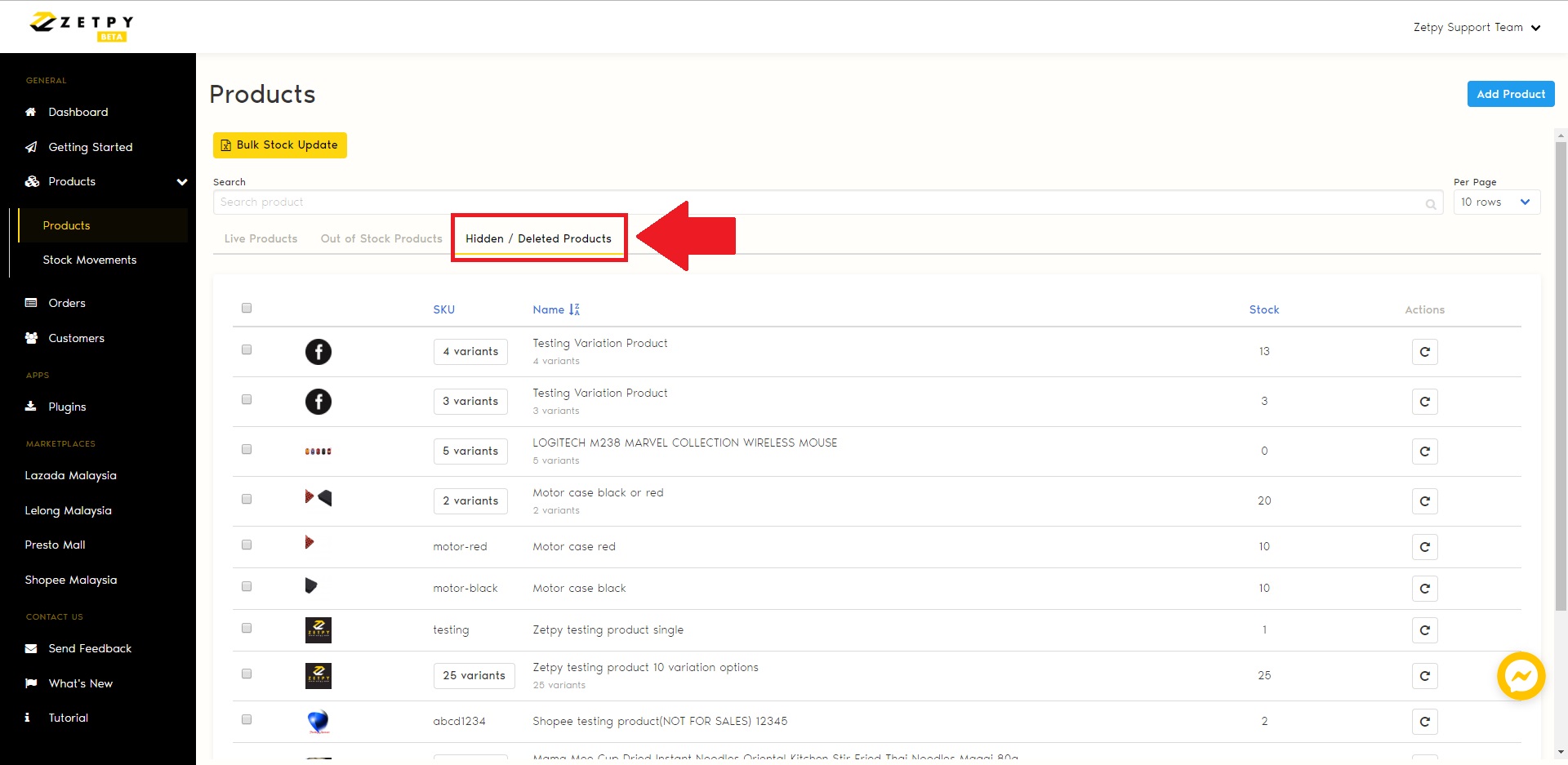
Task: Expand the 4 variants SKU button
Action: (470, 352)
